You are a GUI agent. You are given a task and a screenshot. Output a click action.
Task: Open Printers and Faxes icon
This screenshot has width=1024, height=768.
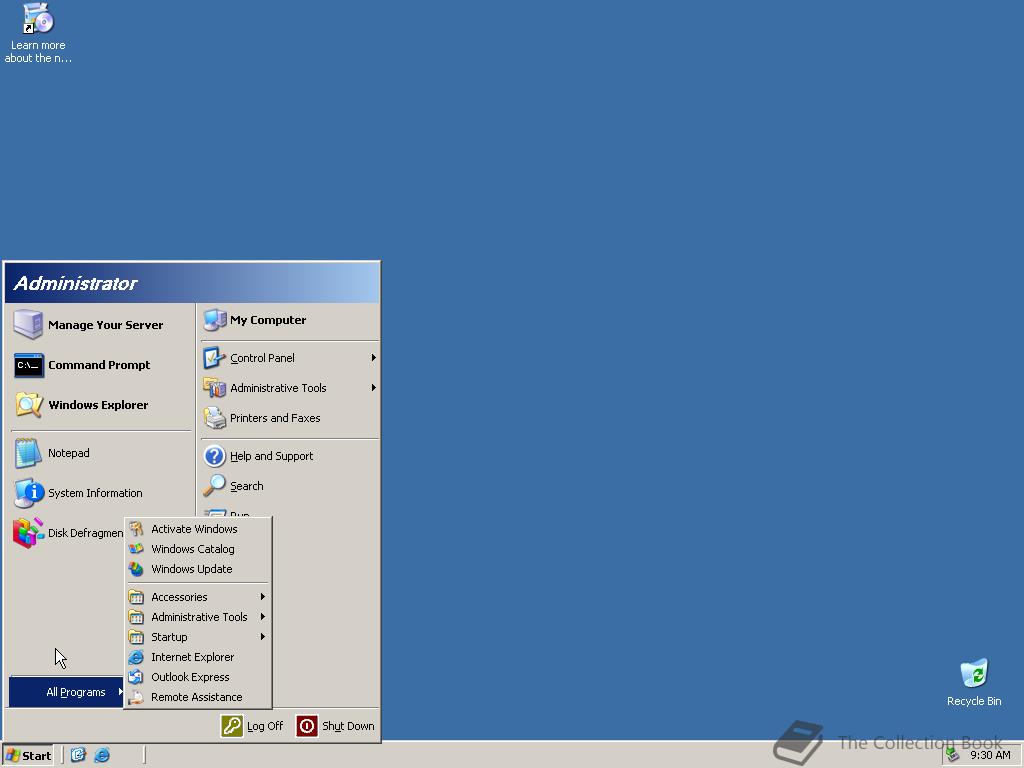[214, 418]
